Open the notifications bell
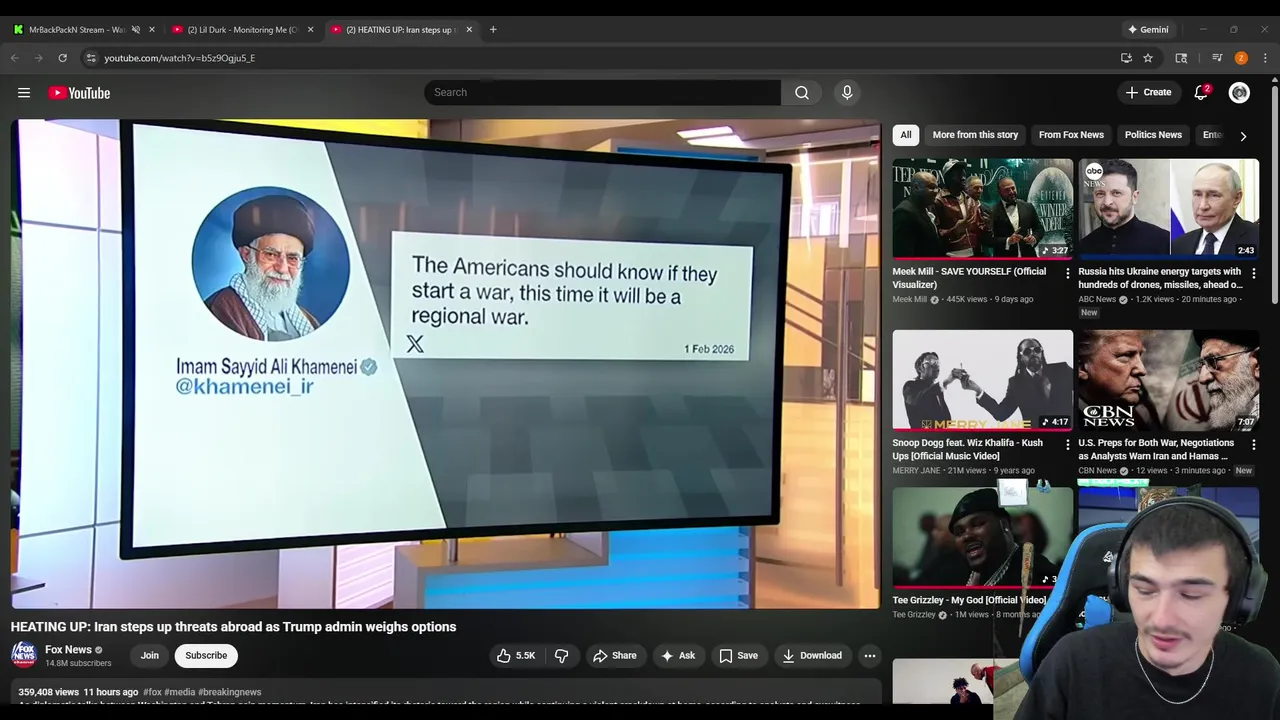 click(x=1201, y=92)
